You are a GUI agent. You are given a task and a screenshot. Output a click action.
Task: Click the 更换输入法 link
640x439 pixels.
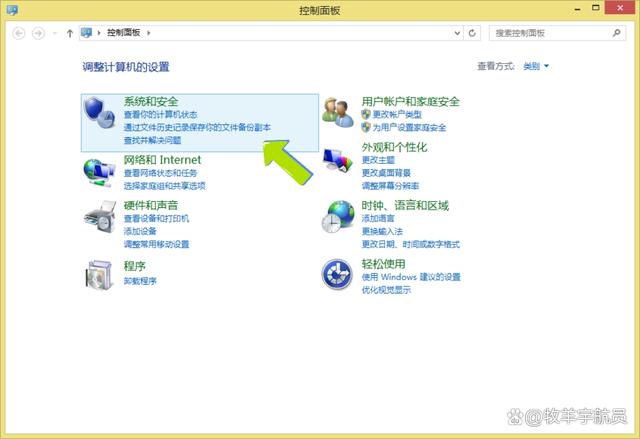tap(382, 231)
